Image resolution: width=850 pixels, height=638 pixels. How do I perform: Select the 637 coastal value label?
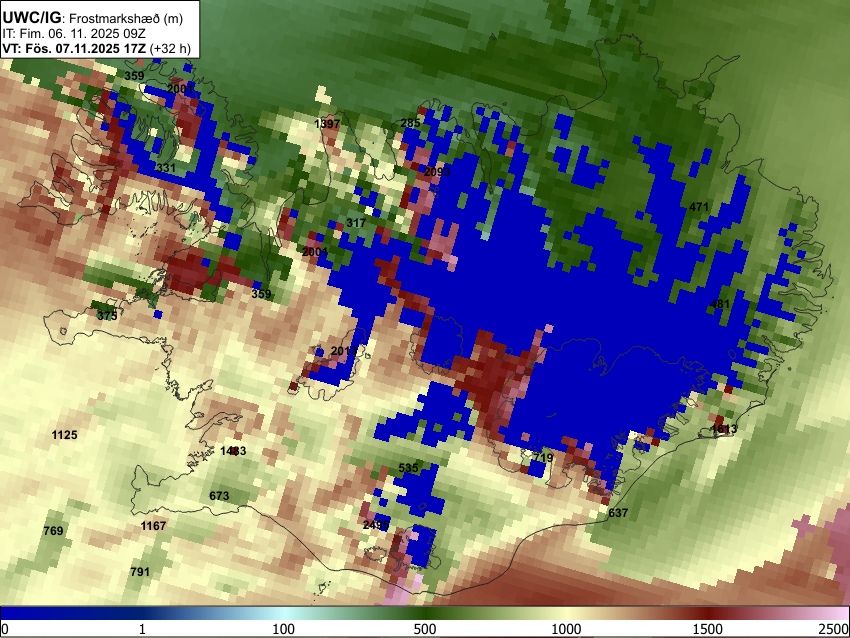click(618, 512)
